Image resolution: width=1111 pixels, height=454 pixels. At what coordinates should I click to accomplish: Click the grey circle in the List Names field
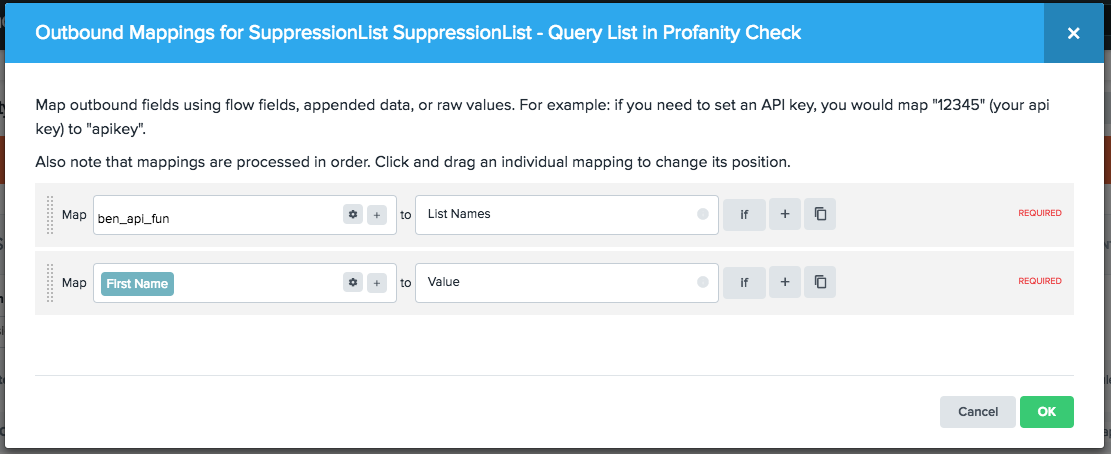click(x=702, y=214)
